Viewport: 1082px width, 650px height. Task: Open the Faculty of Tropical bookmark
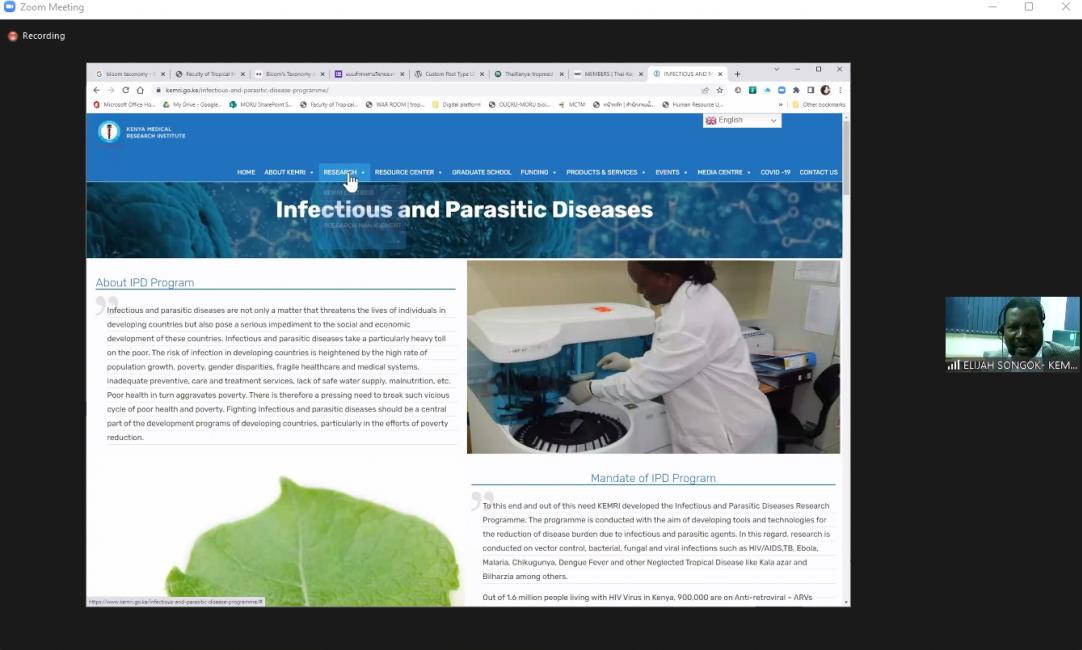pyautogui.click(x=329, y=105)
